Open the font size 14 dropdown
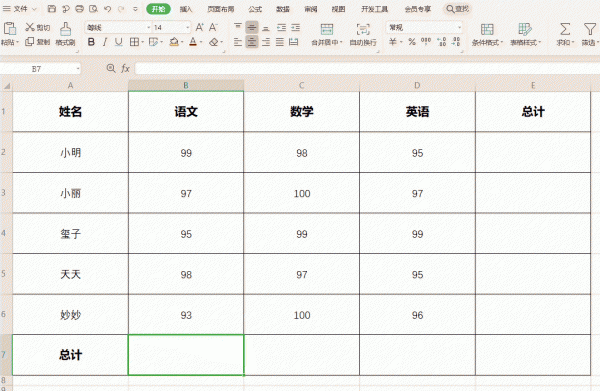600x391 pixels. [x=188, y=28]
